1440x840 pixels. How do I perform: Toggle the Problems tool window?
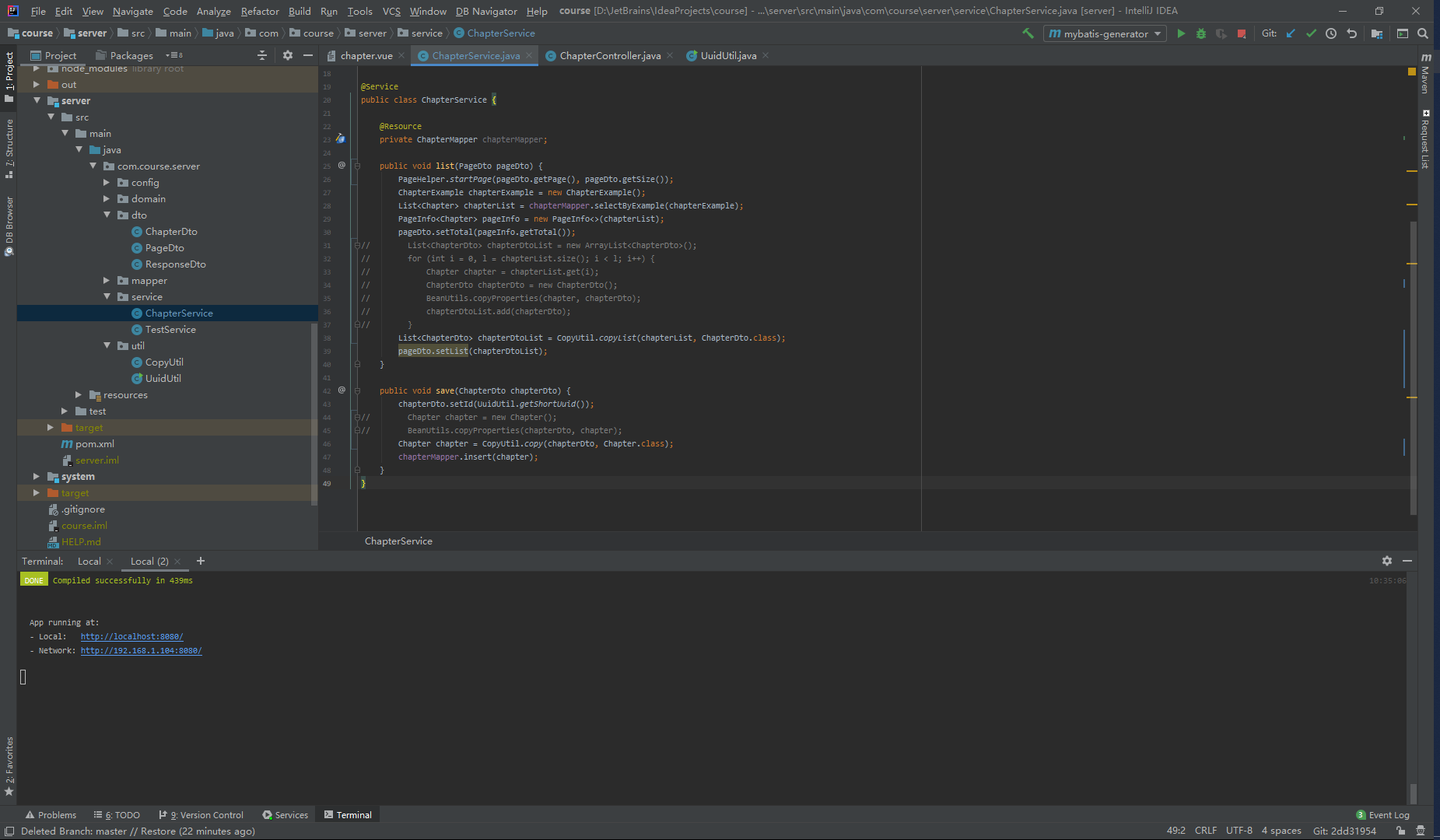tap(51, 815)
